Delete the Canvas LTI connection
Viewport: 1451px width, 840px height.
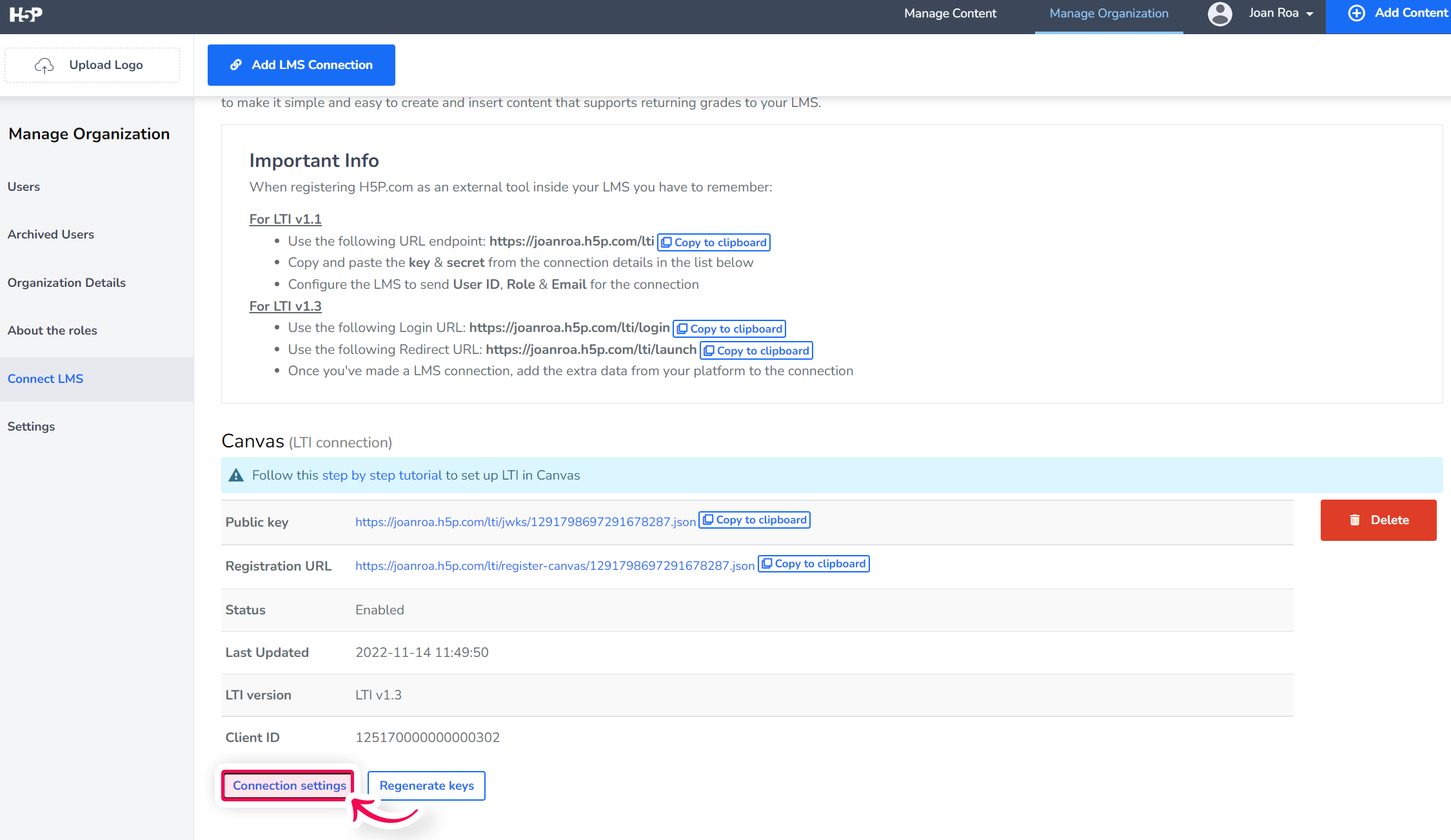click(x=1378, y=520)
